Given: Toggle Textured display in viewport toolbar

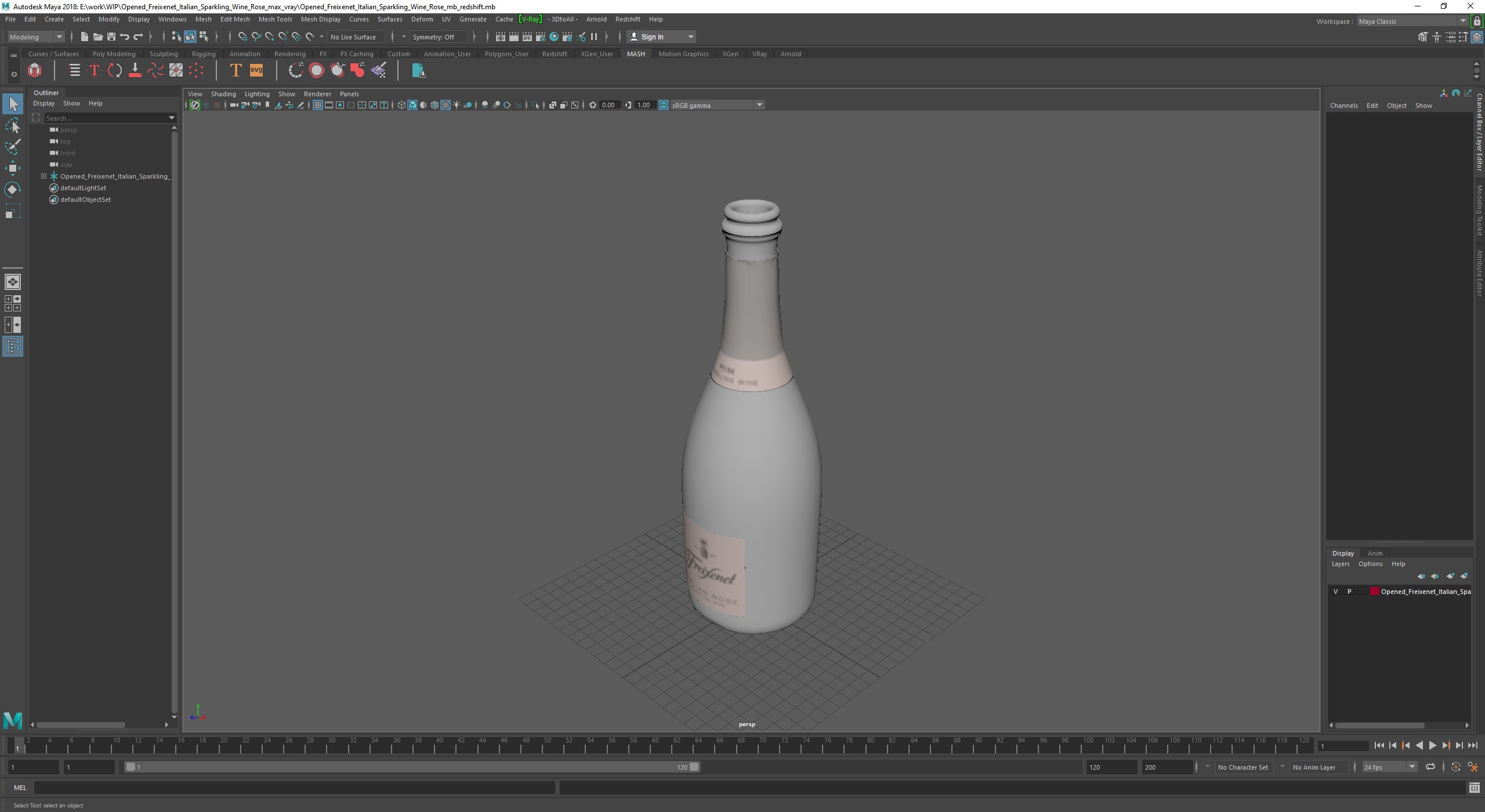Looking at the screenshot, I should coord(445,106).
